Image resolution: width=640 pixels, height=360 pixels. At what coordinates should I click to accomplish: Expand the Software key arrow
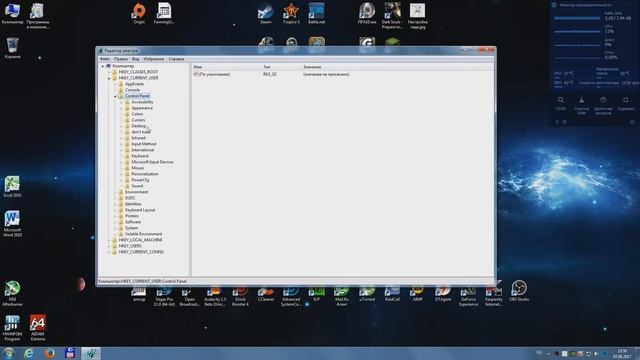coord(116,222)
